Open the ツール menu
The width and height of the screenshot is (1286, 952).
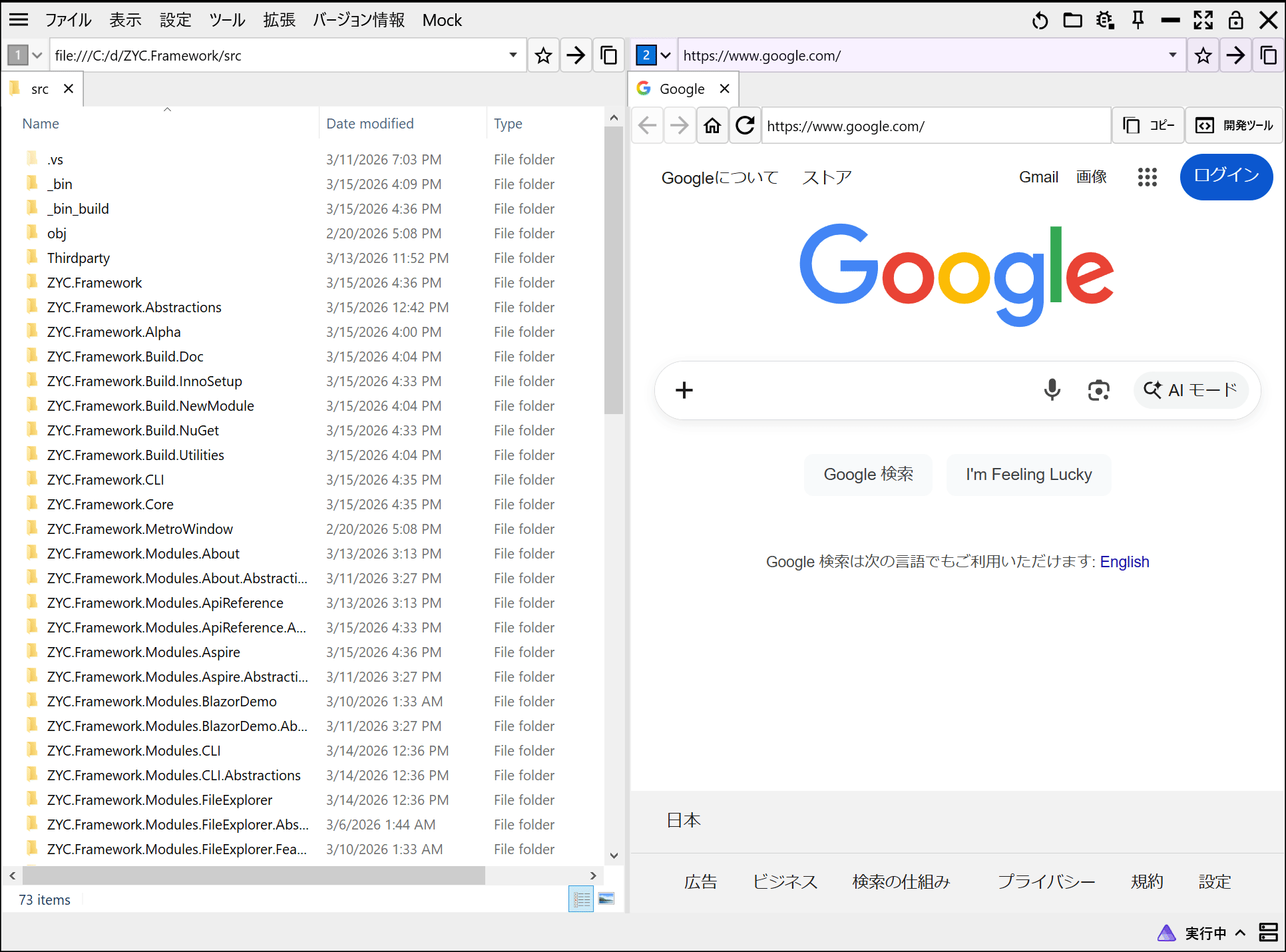point(226,20)
